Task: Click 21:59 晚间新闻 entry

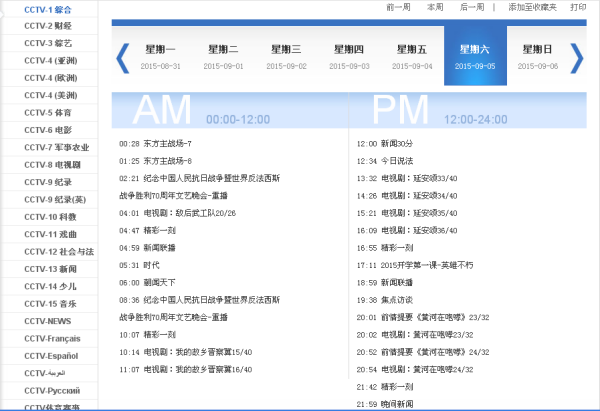Action: 385,404
